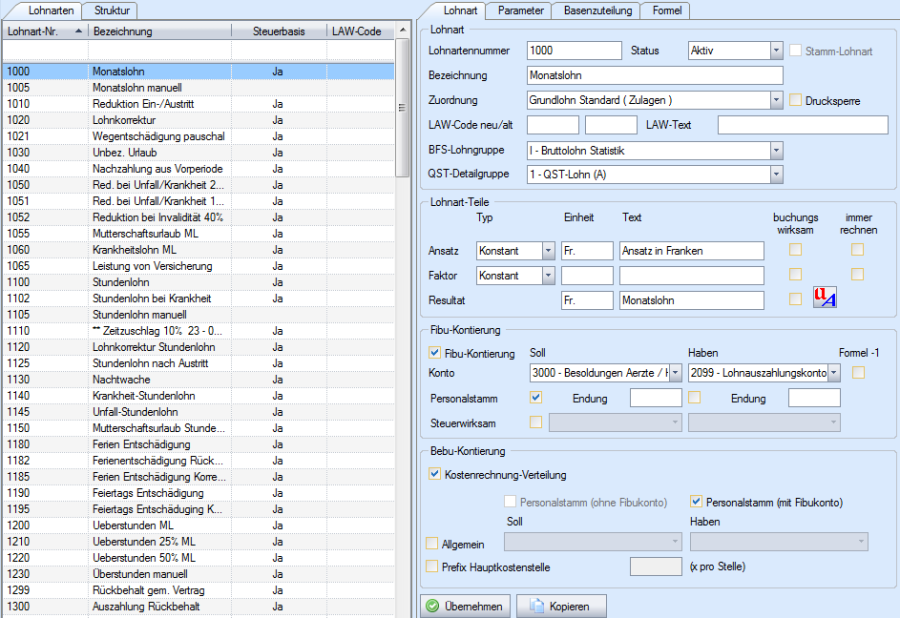This screenshot has width=900, height=618.
Task: Click the list scrollbar up arrow
Action: coord(402,30)
